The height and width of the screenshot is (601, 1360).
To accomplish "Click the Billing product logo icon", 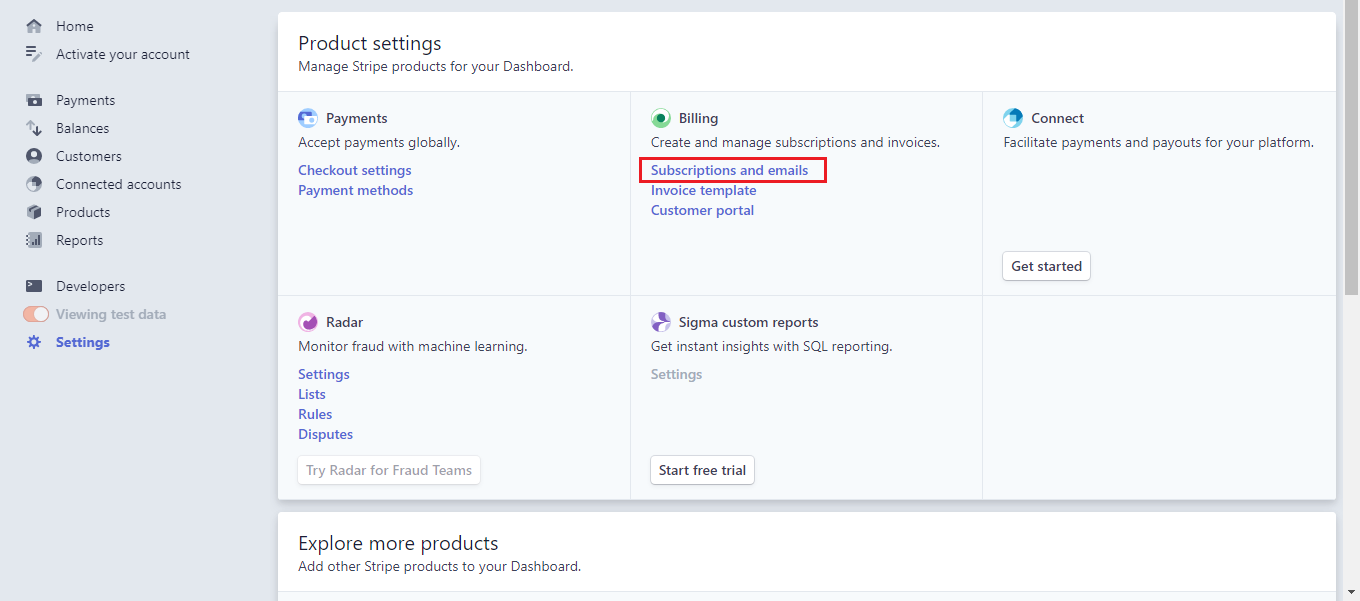I will tap(661, 118).
